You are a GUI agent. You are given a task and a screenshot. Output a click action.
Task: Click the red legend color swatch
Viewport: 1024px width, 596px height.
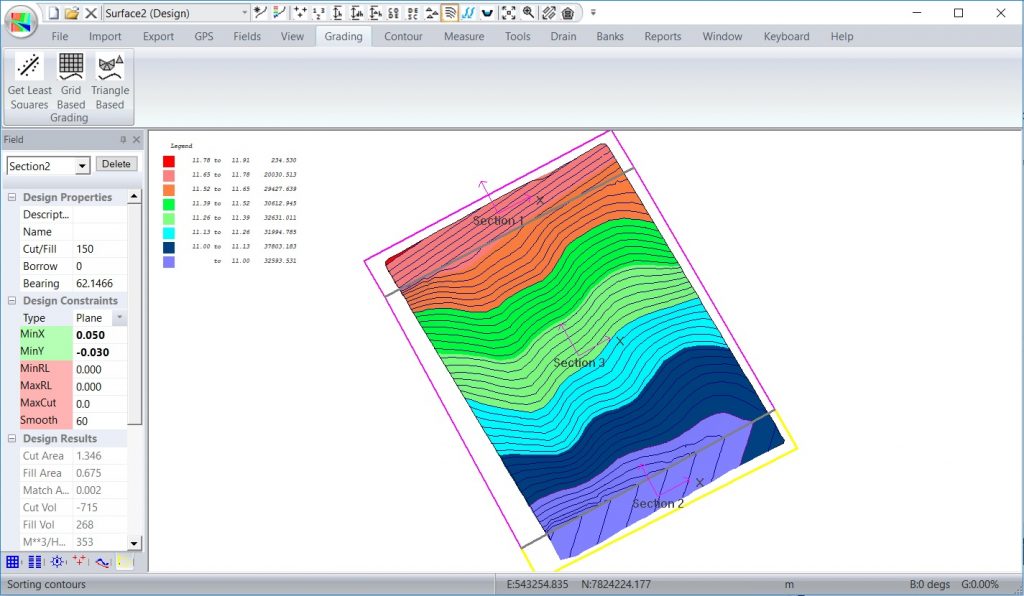(168, 160)
